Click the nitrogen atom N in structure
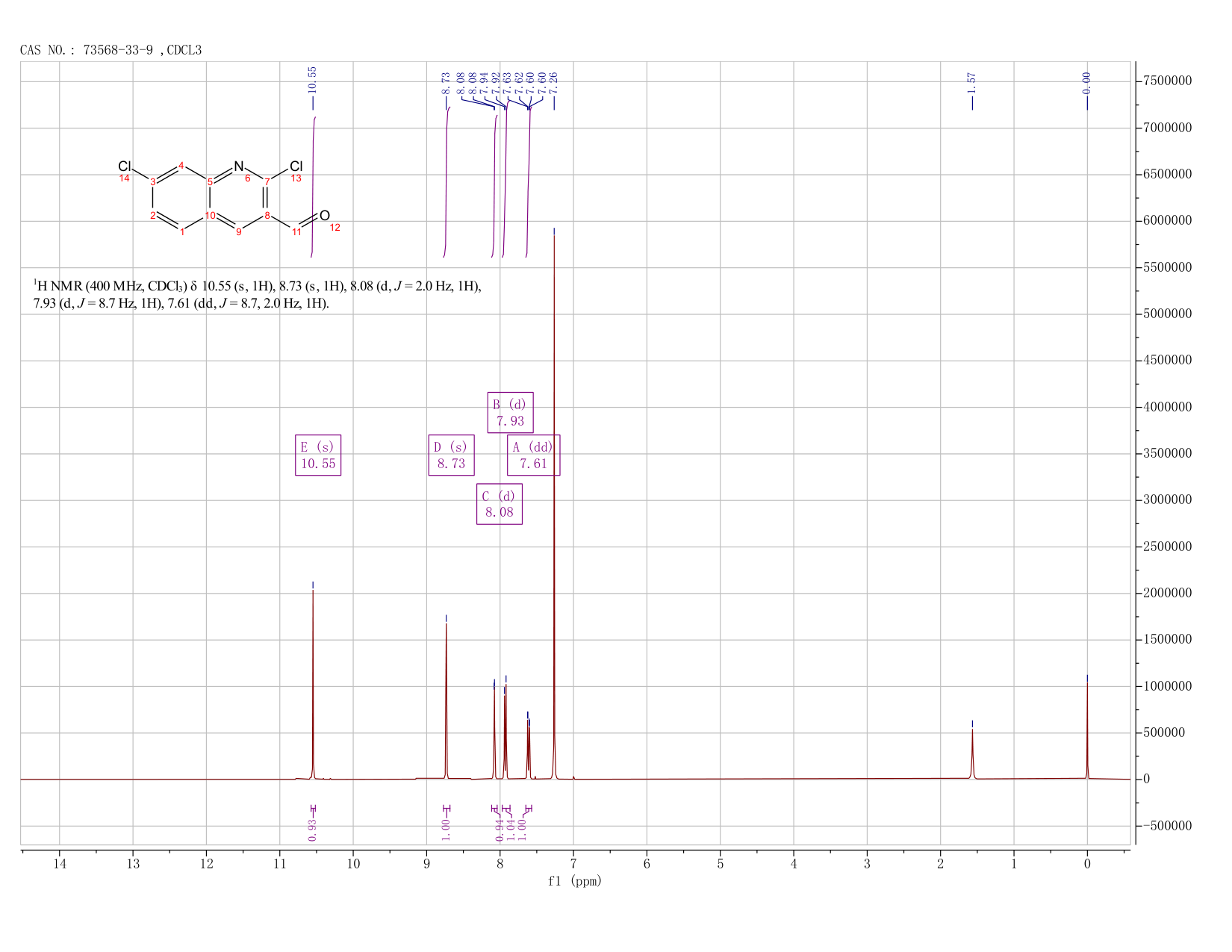 coord(239,166)
